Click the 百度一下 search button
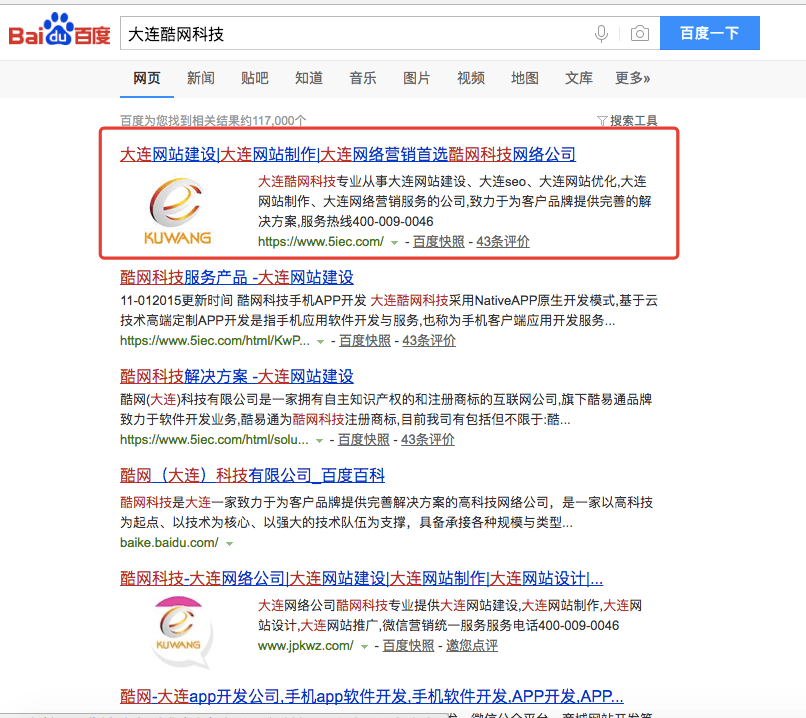This screenshot has width=806, height=718. tap(709, 33)
